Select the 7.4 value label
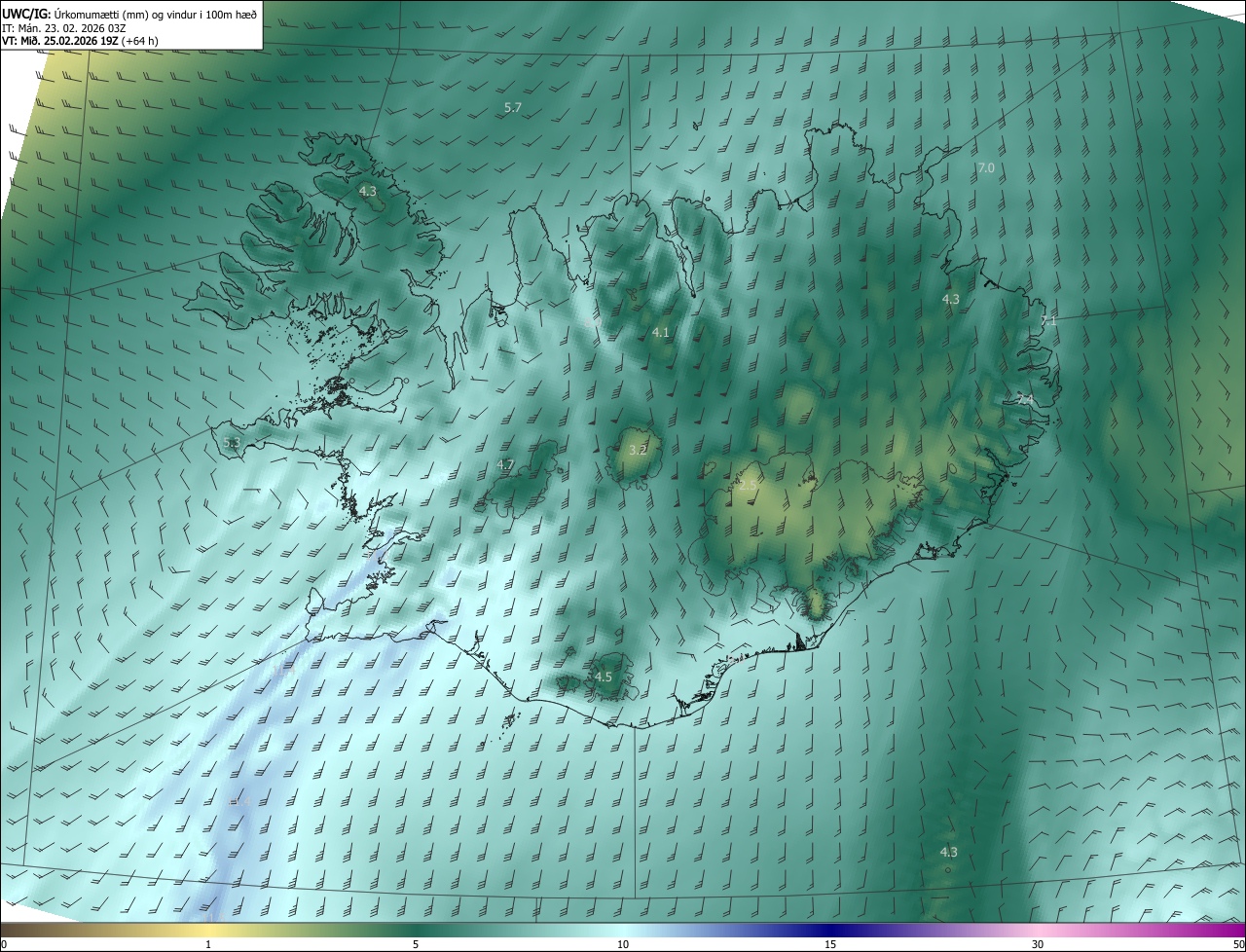The width and height of the screenshot is (1246, 952). pos(1025,400)
